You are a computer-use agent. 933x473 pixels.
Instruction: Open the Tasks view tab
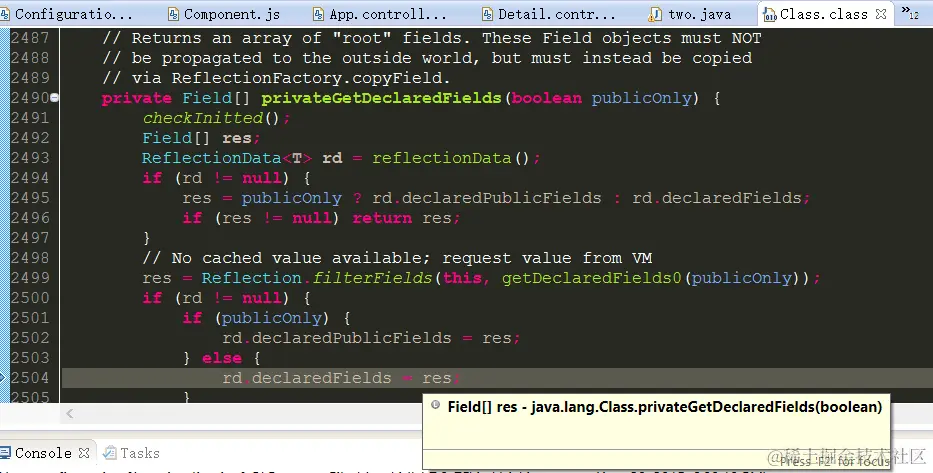[140, 453]
